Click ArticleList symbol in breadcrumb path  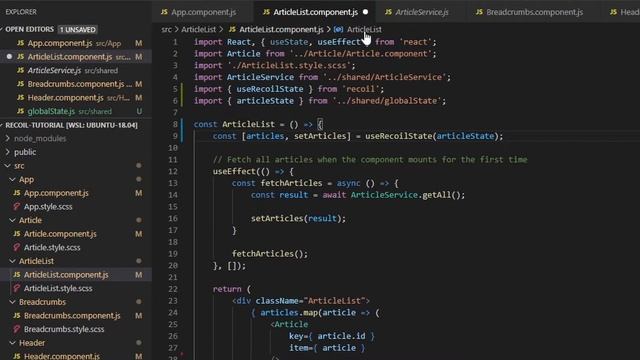point(364,29)
